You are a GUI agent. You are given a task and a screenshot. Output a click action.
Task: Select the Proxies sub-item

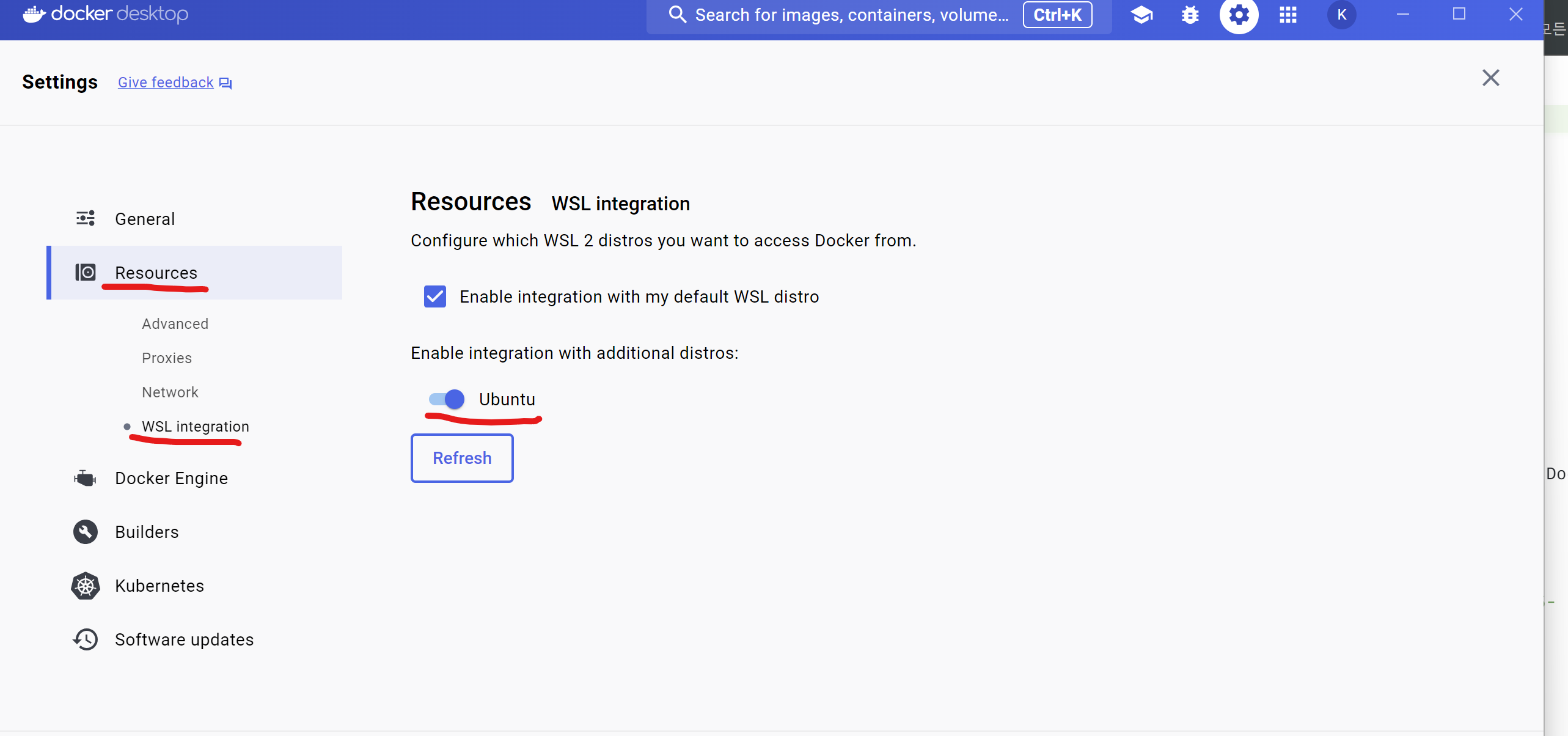click(x=167, y=358)
